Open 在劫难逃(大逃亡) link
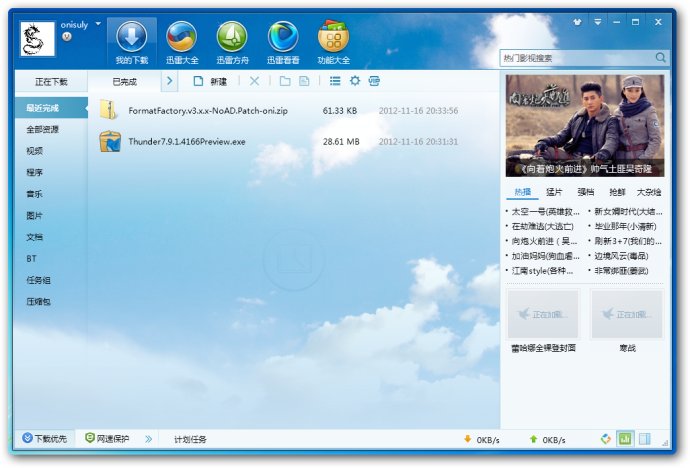Image resolution: width=690 pixels, height=468 pixels. click(543, 227)
